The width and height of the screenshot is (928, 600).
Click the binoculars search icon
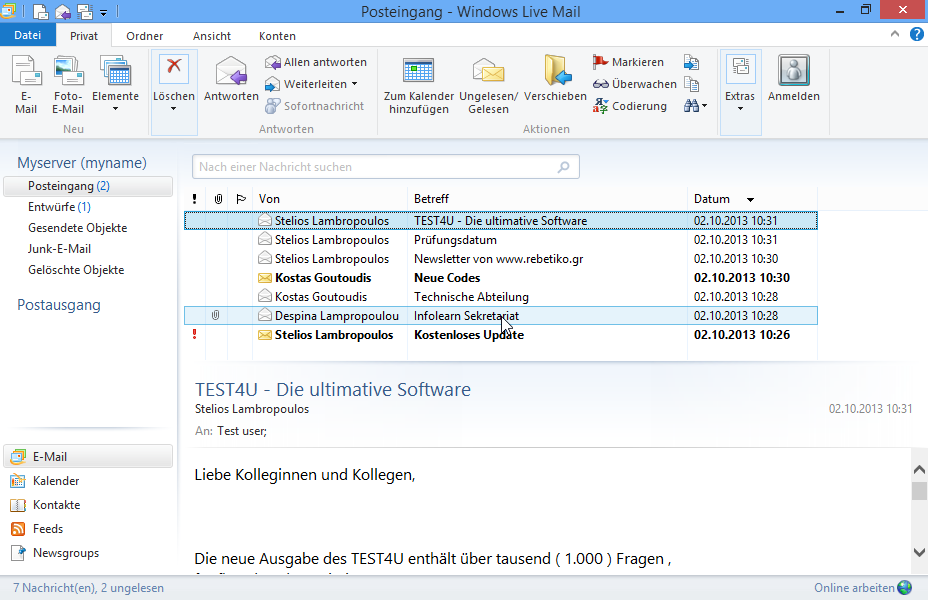(x=691, y=106)
